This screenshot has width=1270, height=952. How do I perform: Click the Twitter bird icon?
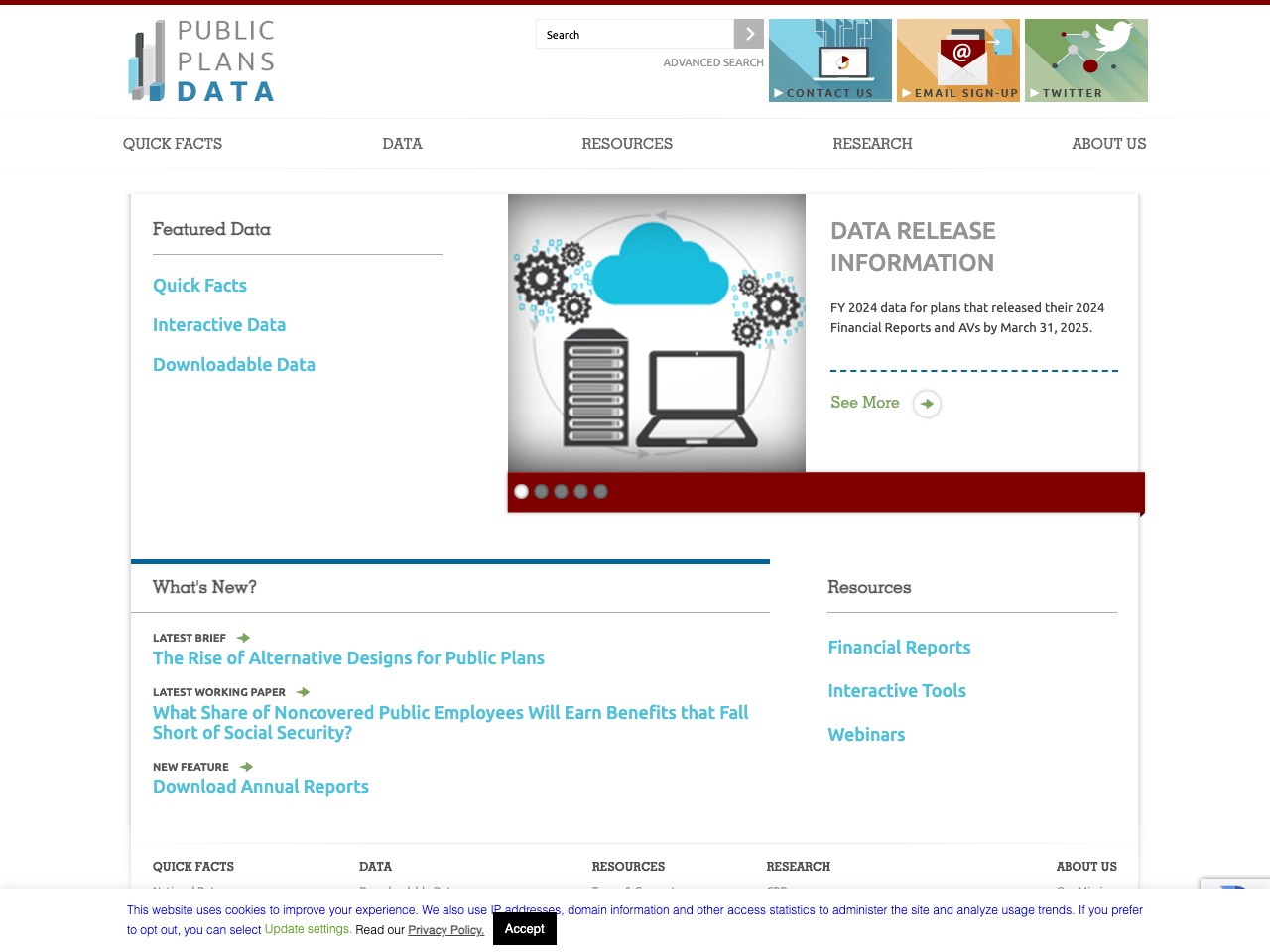pos(1085,59)
